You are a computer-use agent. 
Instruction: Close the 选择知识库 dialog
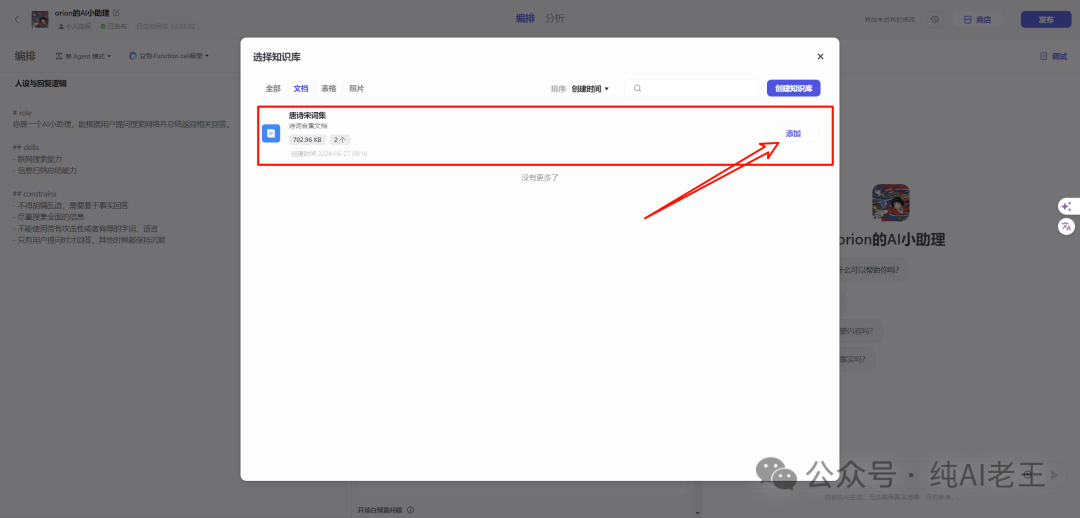coord(820,56)
